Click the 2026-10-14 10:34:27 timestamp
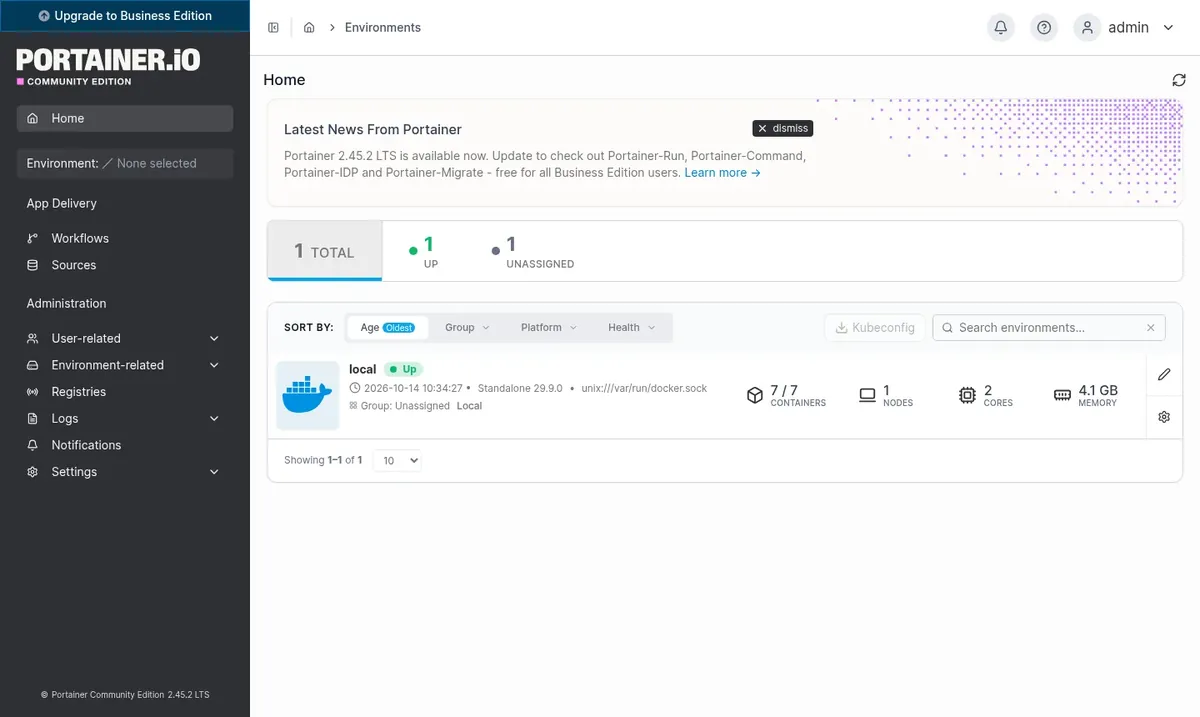The width and height of the screenshot is (1200, 717). 412,388
